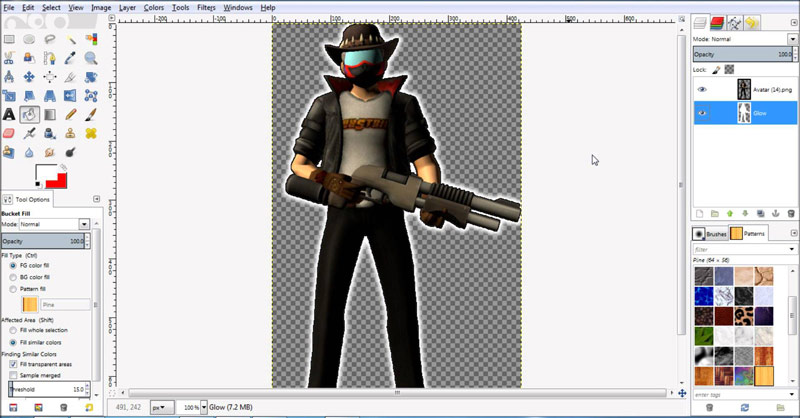The height and width of the screenshot is (418, 800).
Task: Open the Filters menu
Action: coord(206,8)
